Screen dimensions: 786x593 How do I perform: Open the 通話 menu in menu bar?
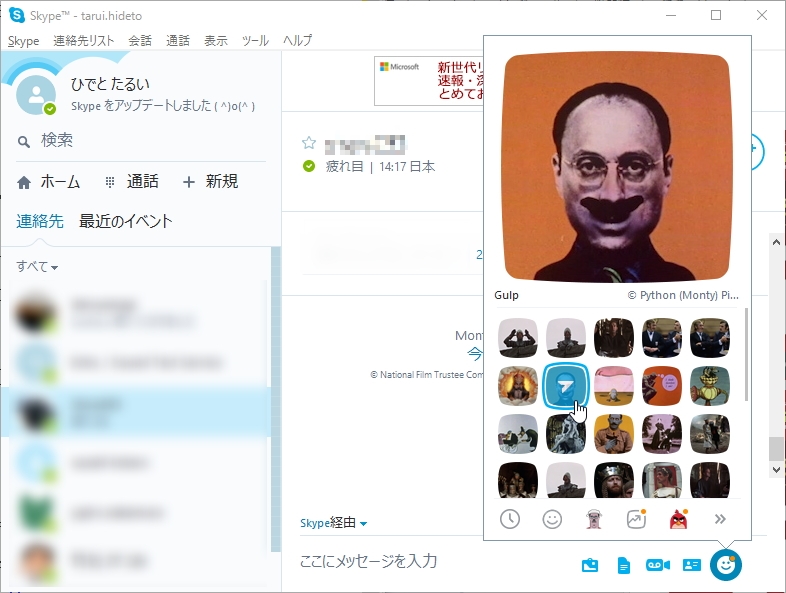pyautogui.click(x=178, y=41)
